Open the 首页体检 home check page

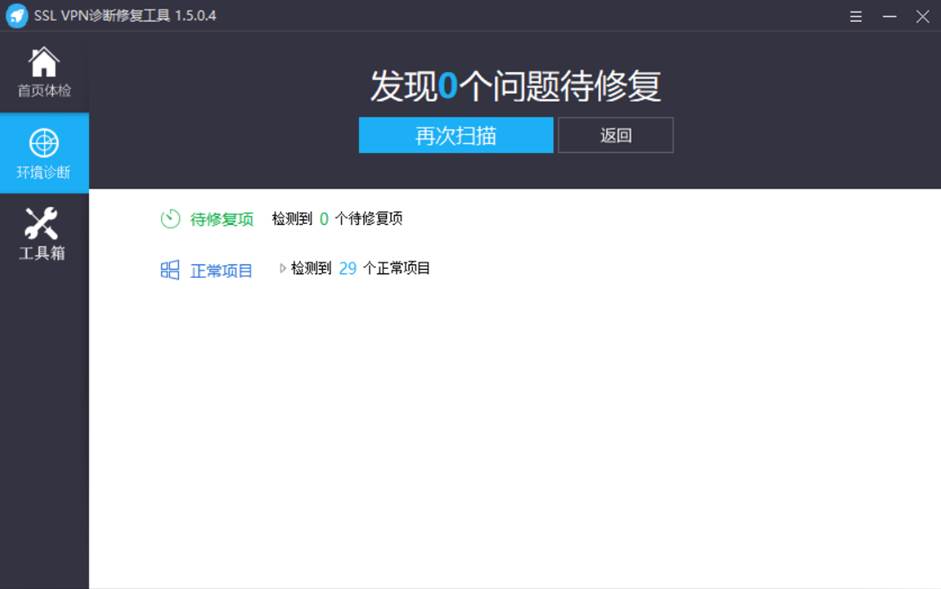(44, 72)
